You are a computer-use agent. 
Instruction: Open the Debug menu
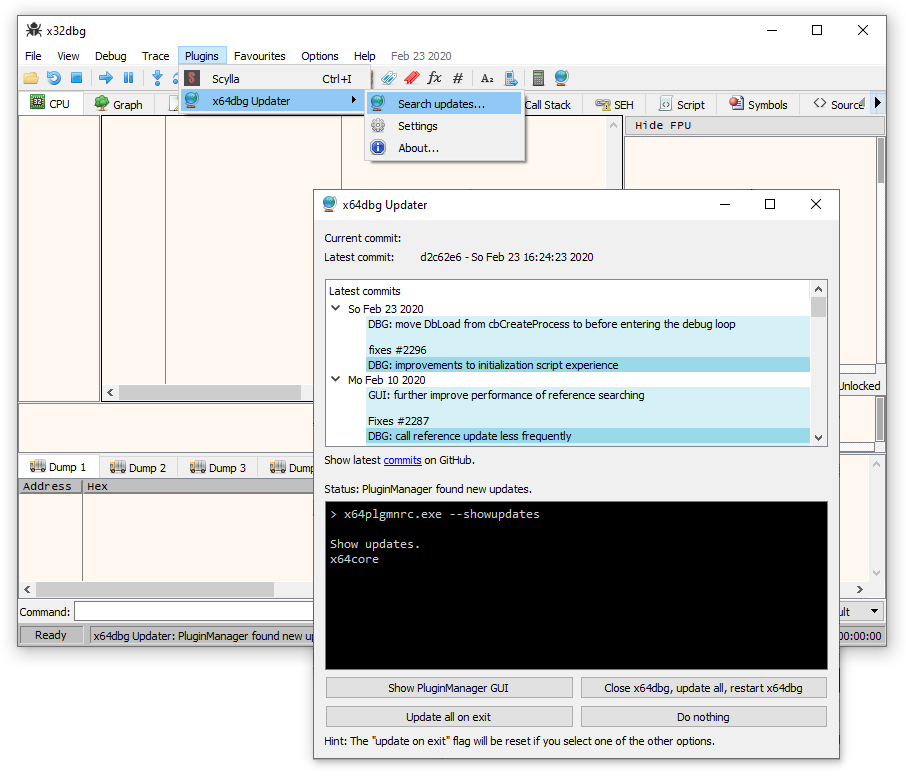coord(110,56)
